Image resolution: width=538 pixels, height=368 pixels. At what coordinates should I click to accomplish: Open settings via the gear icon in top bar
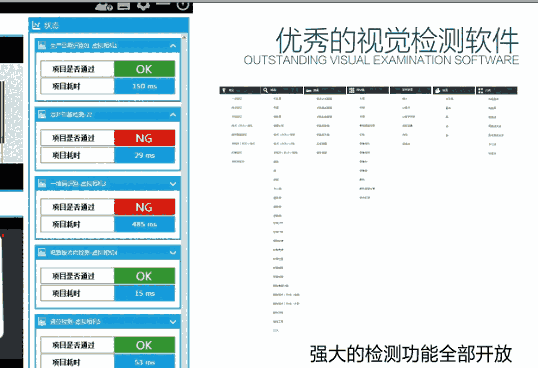pos(143,6)
